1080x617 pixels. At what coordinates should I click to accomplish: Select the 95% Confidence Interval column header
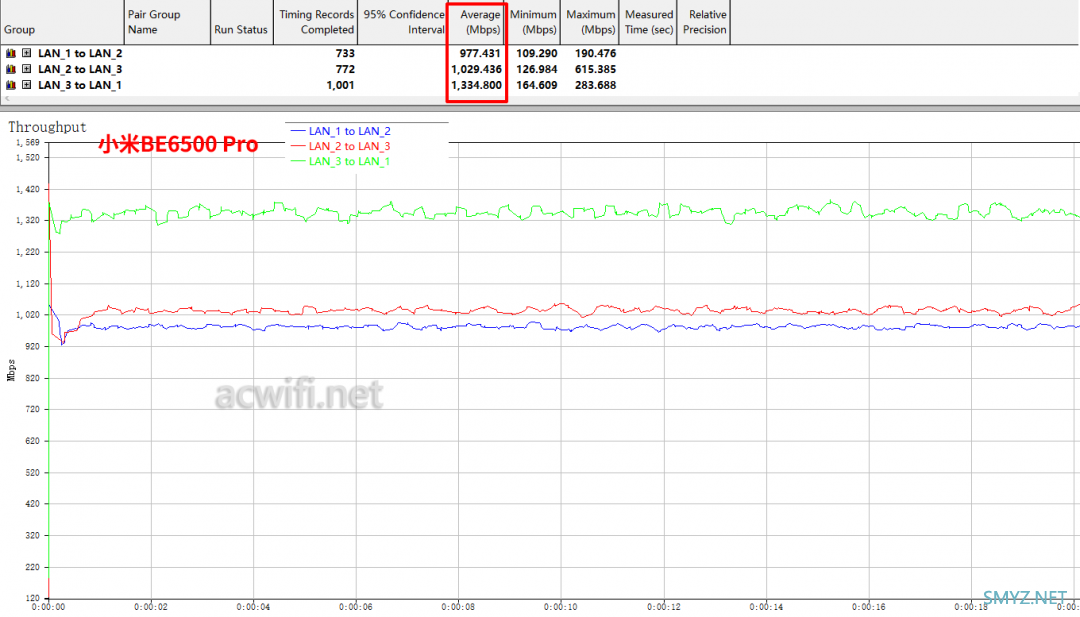click(402, 23)
